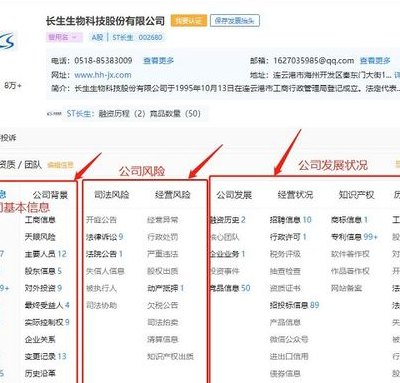The image size is (400, 383).
Task: Click 失信人信息 item
Action: coord(105,271)
